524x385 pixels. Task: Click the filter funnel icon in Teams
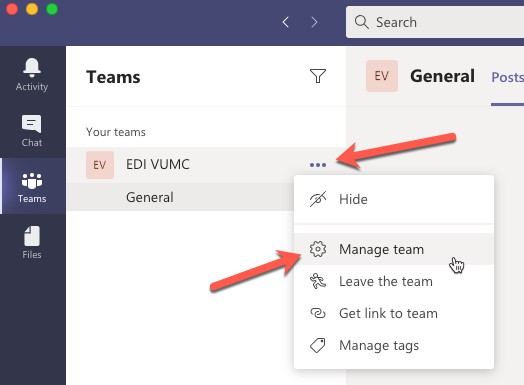(318, 76)
